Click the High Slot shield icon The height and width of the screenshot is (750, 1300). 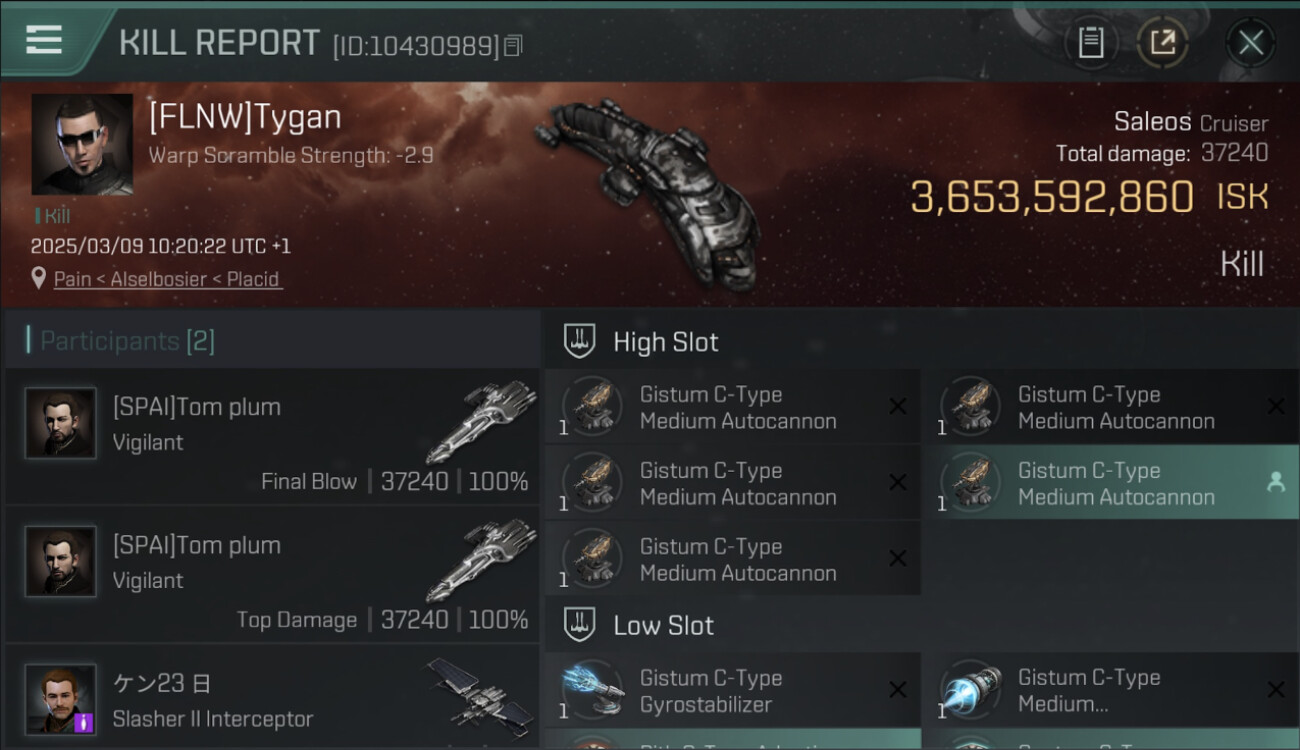[x=580, y=341]
